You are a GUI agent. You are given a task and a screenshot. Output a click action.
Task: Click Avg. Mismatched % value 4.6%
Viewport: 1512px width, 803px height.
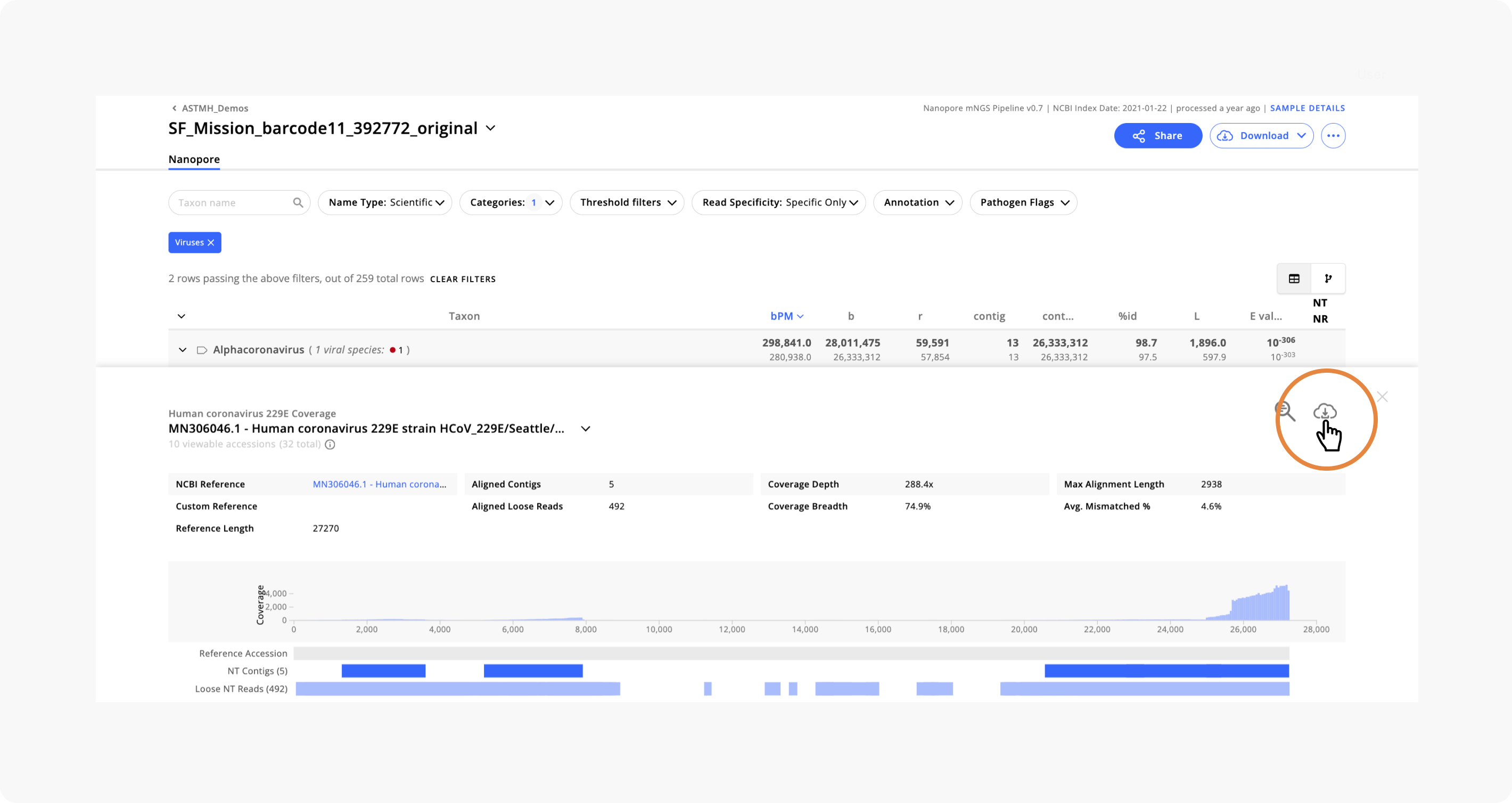[1211, 506]
